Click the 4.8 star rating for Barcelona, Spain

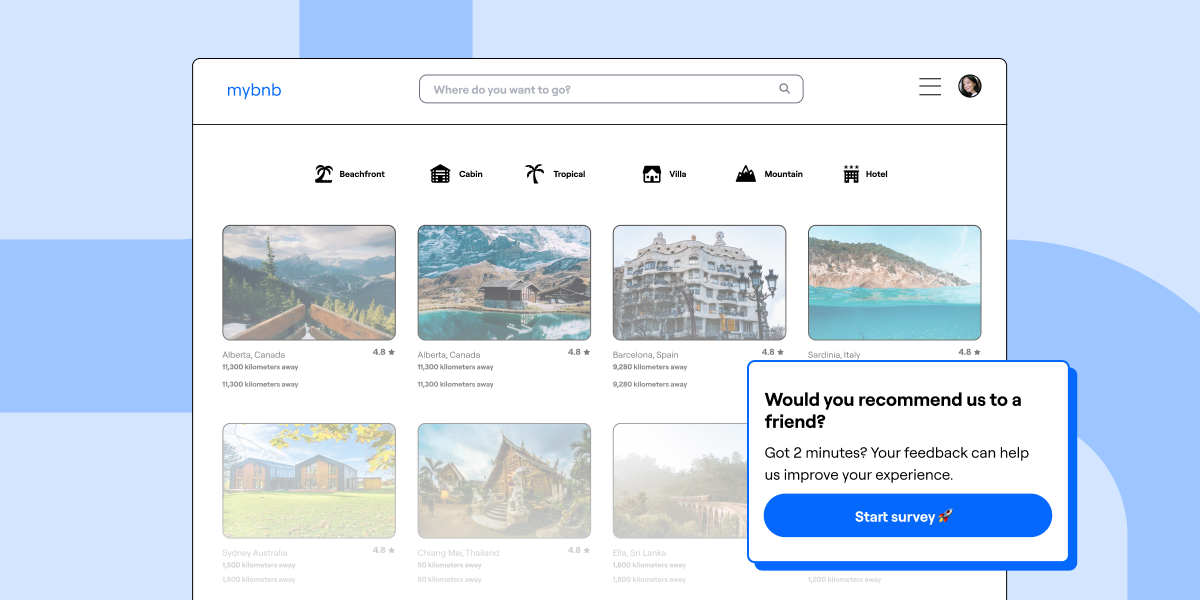tap(773, 352)
